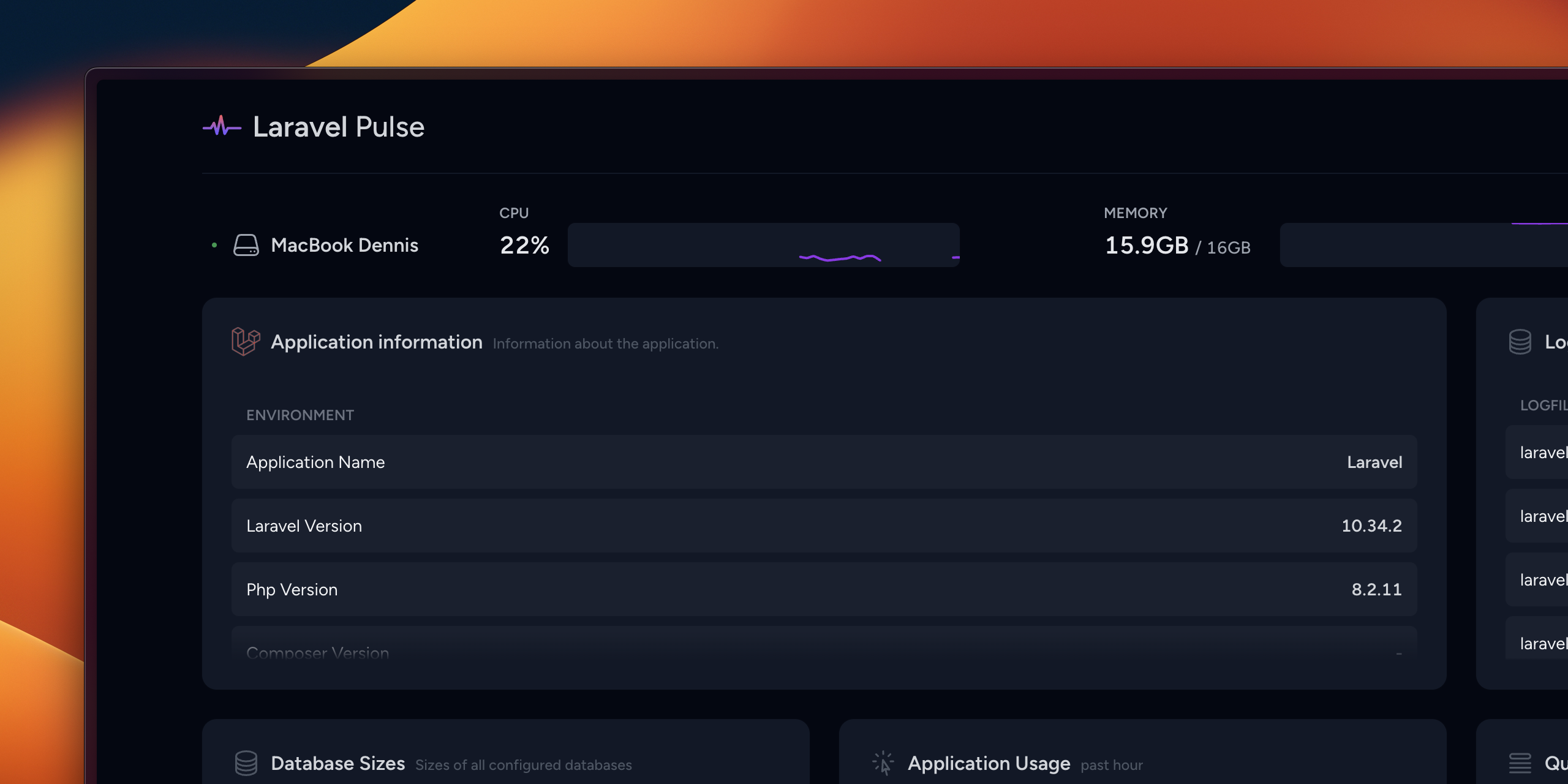This screenshot has width=1568, height=784.
Task: Click the Laravel Pulse title text
Action: coord(339,127)
